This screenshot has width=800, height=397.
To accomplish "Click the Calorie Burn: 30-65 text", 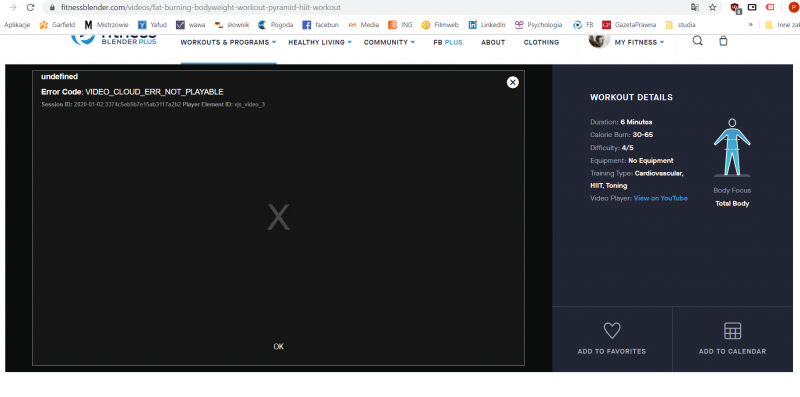I will point(621,135).
